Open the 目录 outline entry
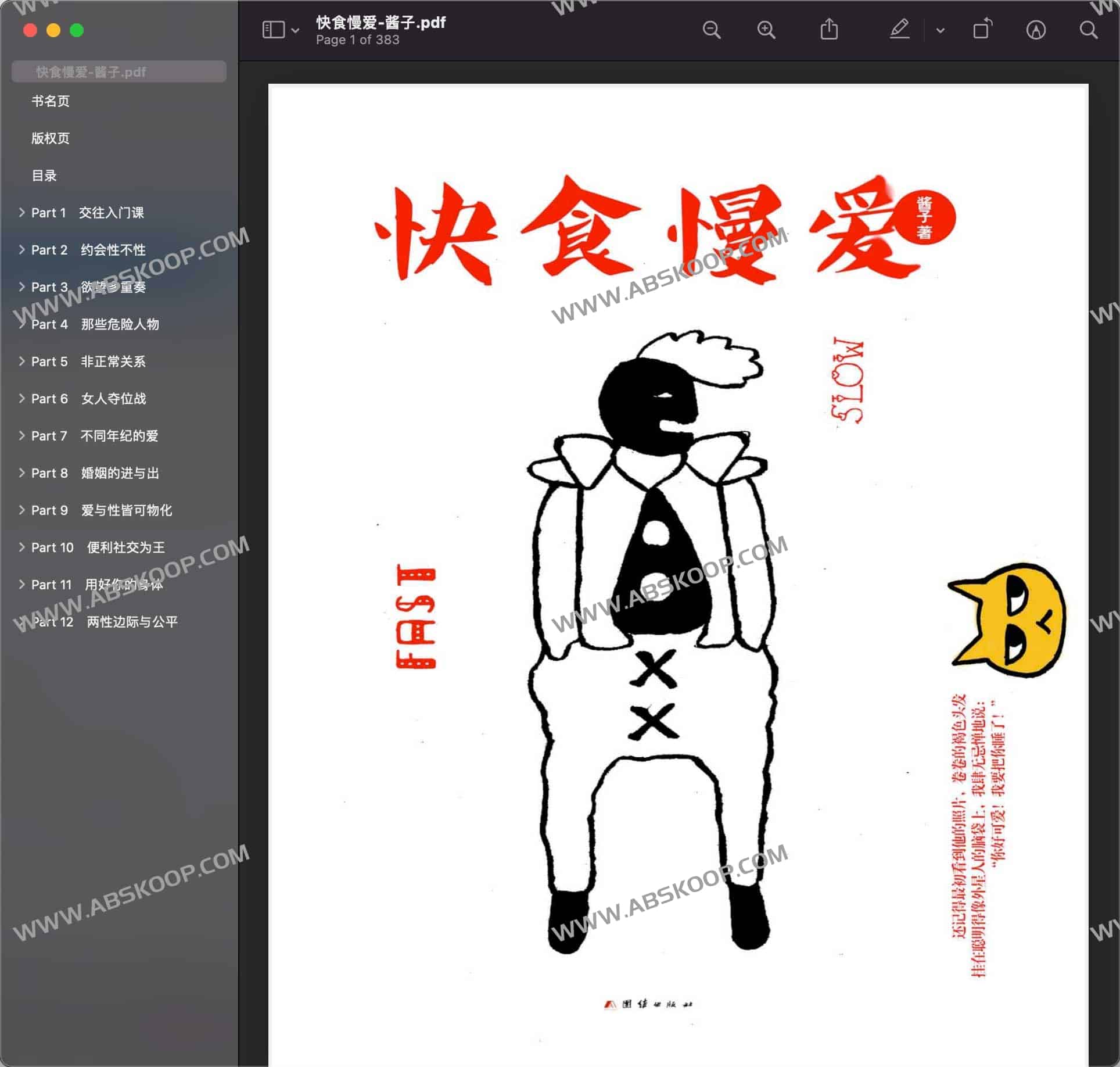 click(44, 176)
